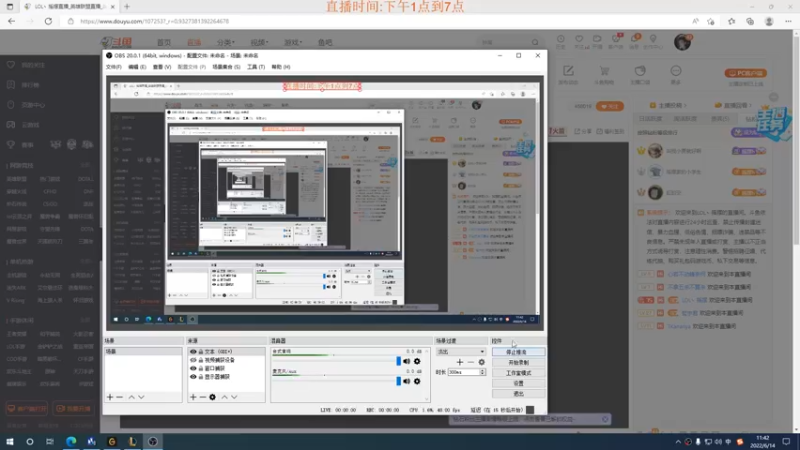
Task: Click the start recording button (开始录制)
Action: tap(518, 362)
